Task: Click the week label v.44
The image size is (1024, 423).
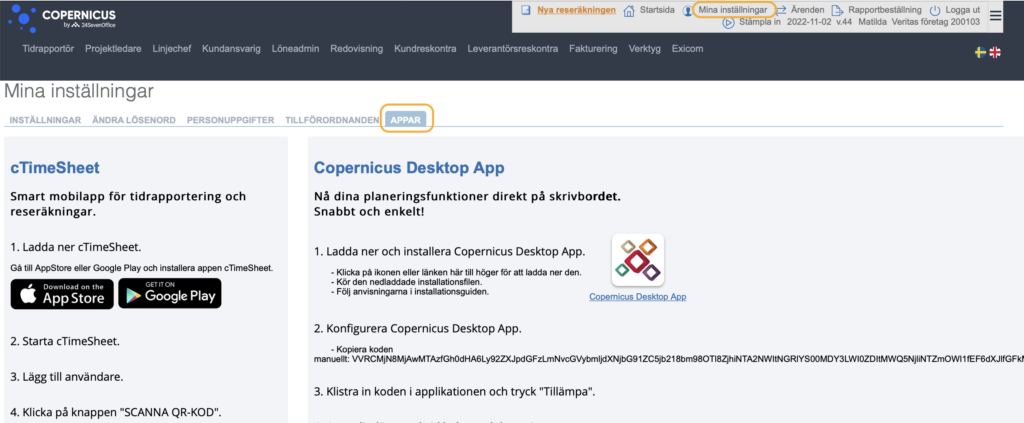Action: (x=842, y=22)
